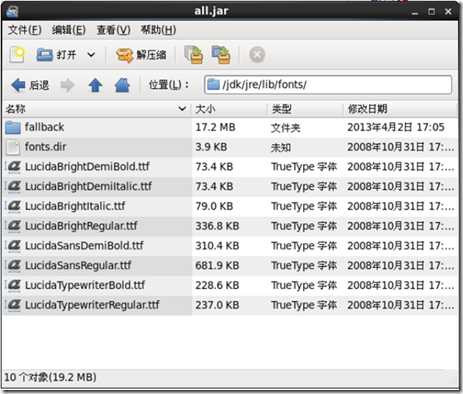Click the LucidaBrightDemiItalic.ttf file name
This screenshot has width=463, height=394.
click(88, 186)
